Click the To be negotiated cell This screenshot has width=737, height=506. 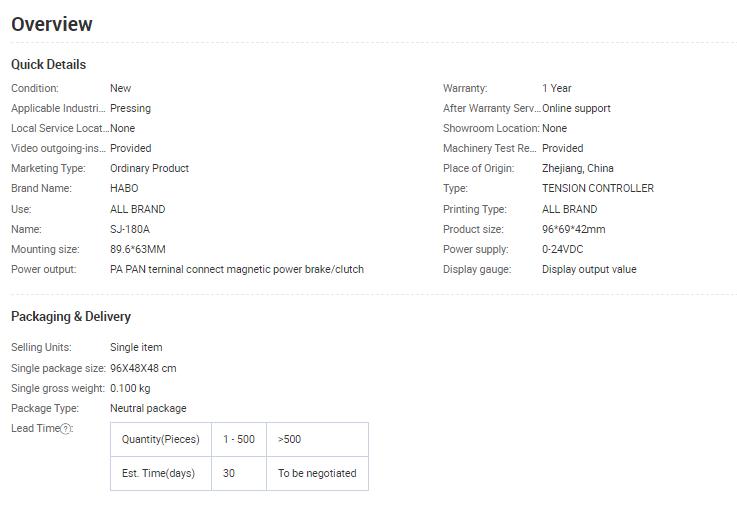[x=317, y=474]
